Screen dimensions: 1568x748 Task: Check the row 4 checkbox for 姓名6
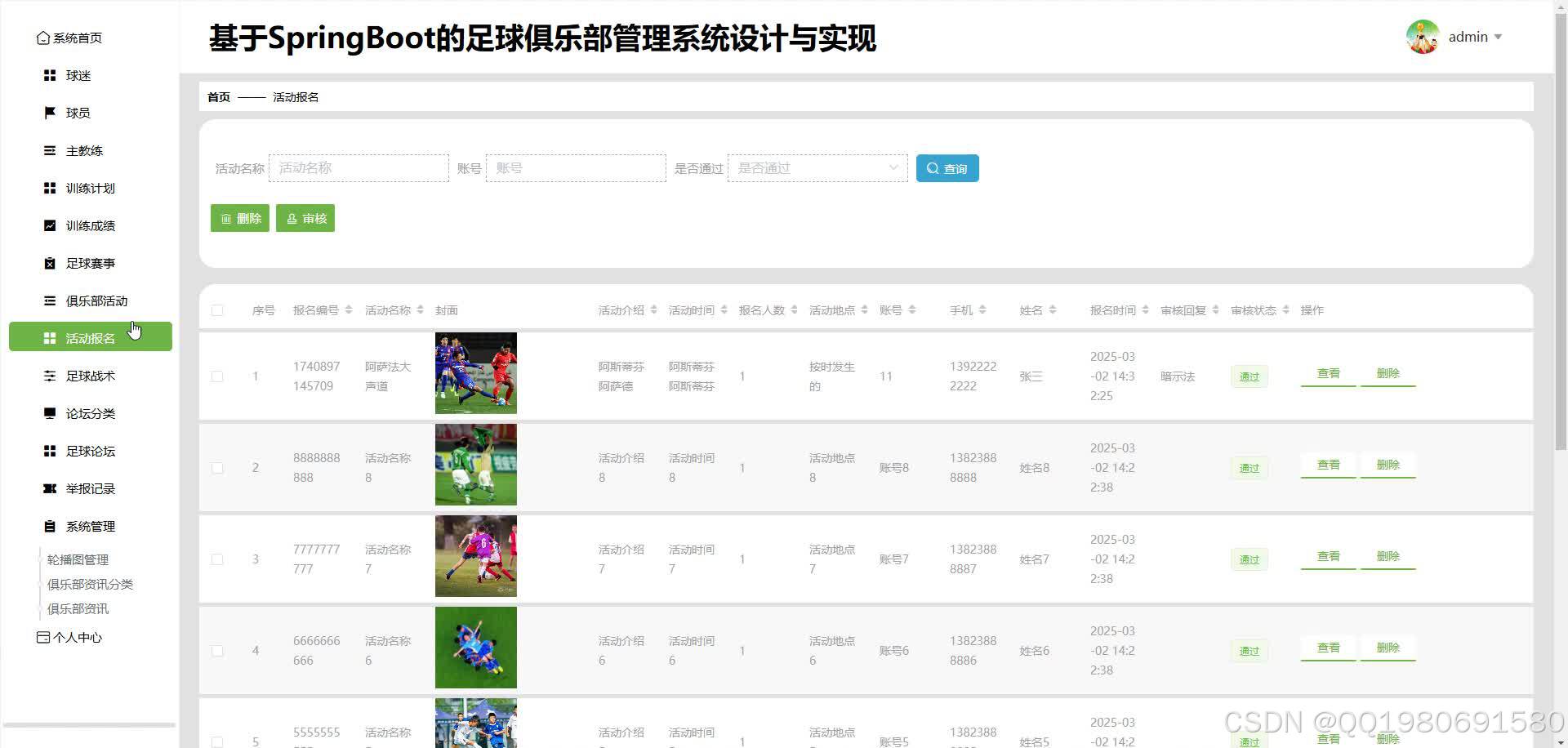[x=217, y=651]
